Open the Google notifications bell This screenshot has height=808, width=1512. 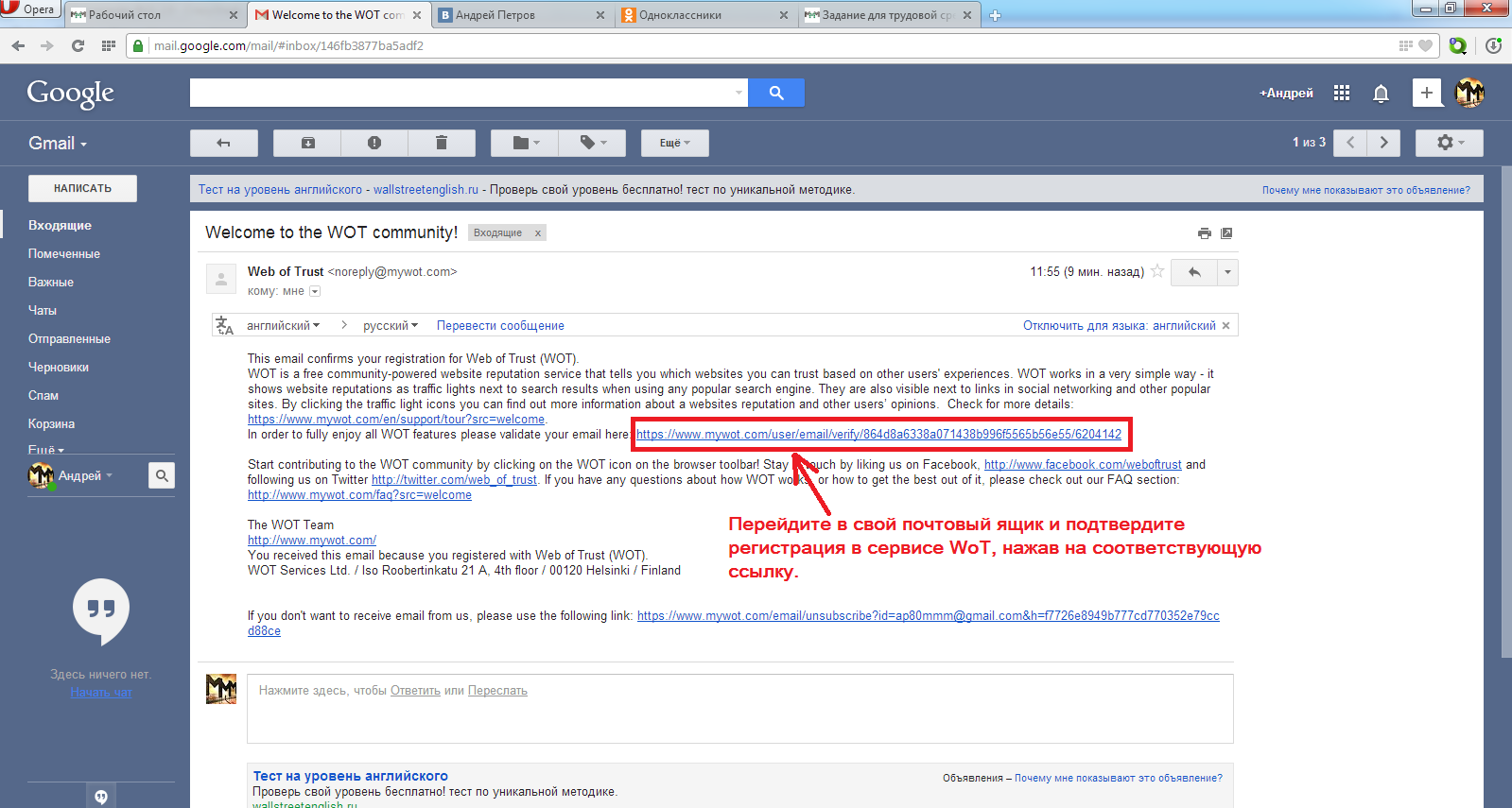point(1381,93)
